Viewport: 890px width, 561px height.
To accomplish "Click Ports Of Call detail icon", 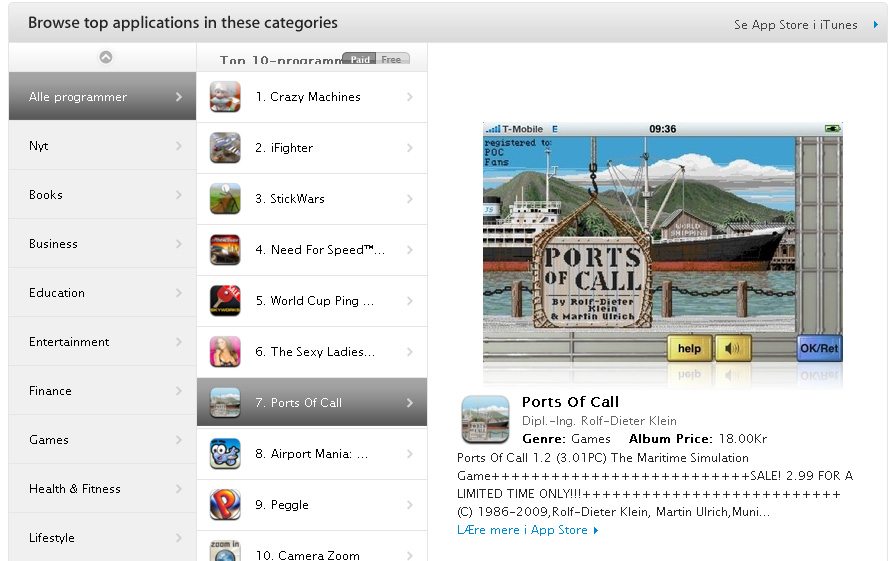I will (485, 420).
